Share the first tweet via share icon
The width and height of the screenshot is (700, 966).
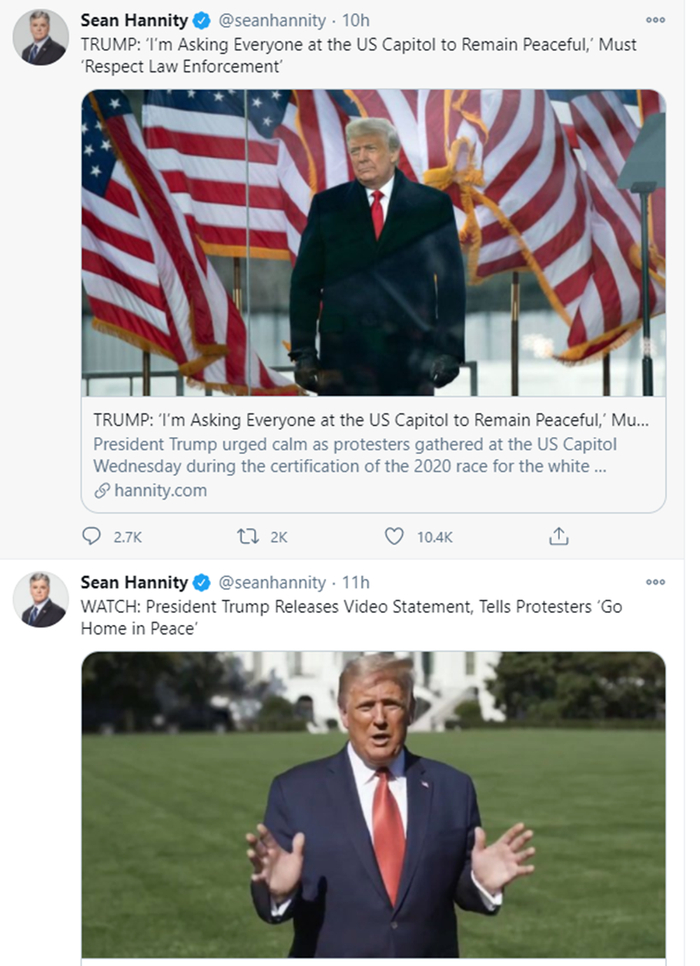(x=558, y=537)
